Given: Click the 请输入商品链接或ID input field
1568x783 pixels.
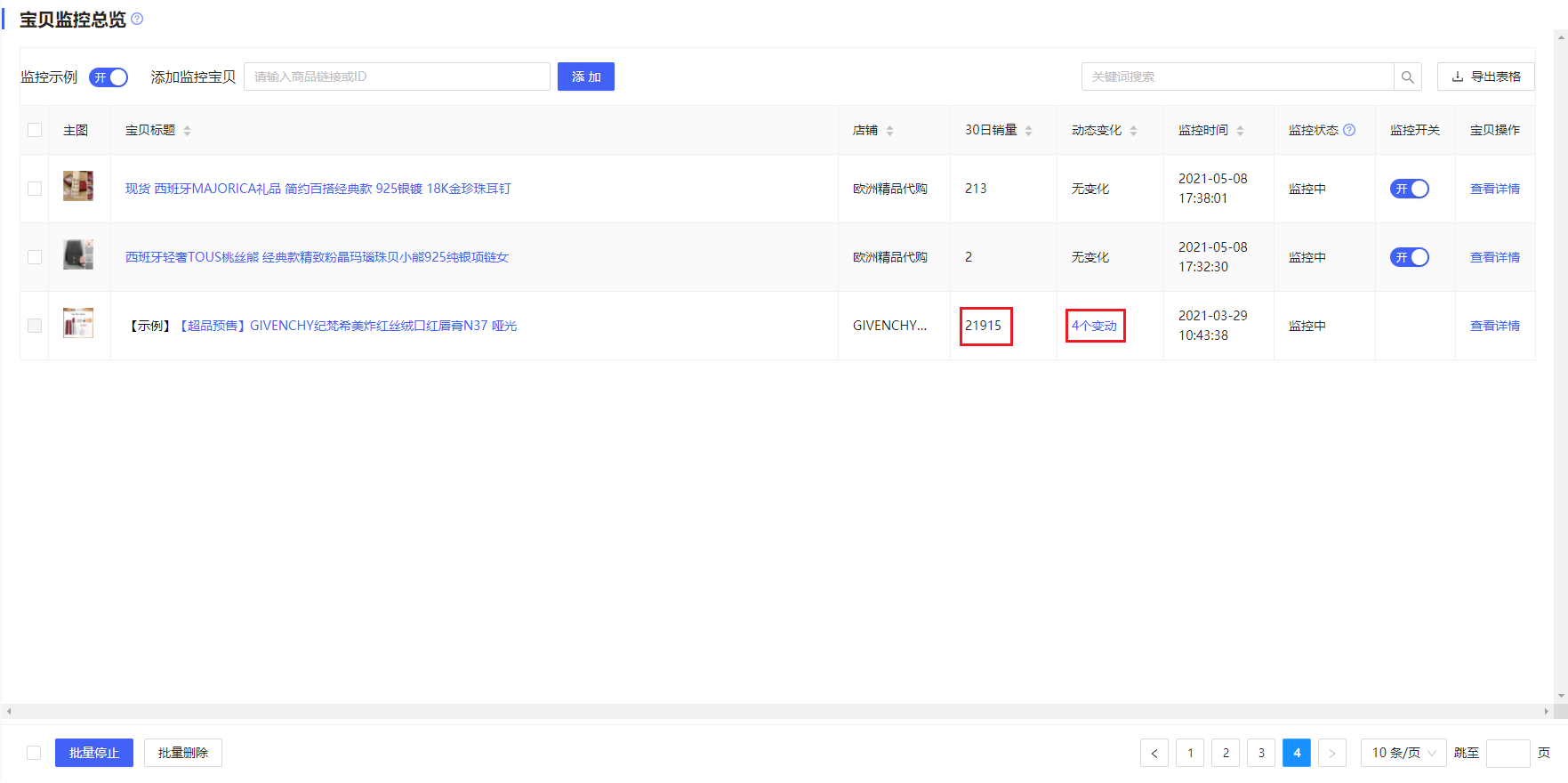Looking at the screenshot, I should point(397,77).
